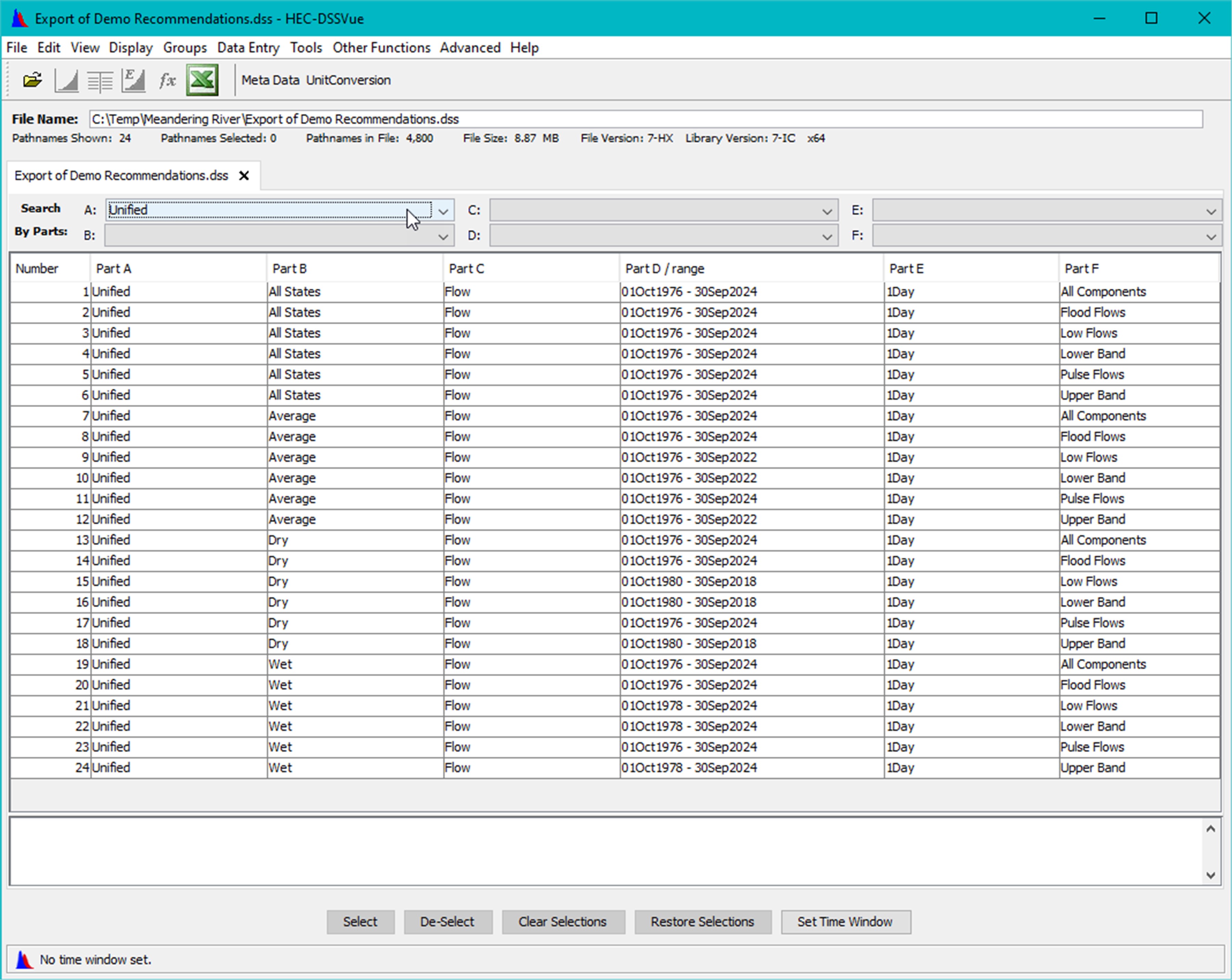
Task: Click the Restore Selections button
Action: coord(703,922)
